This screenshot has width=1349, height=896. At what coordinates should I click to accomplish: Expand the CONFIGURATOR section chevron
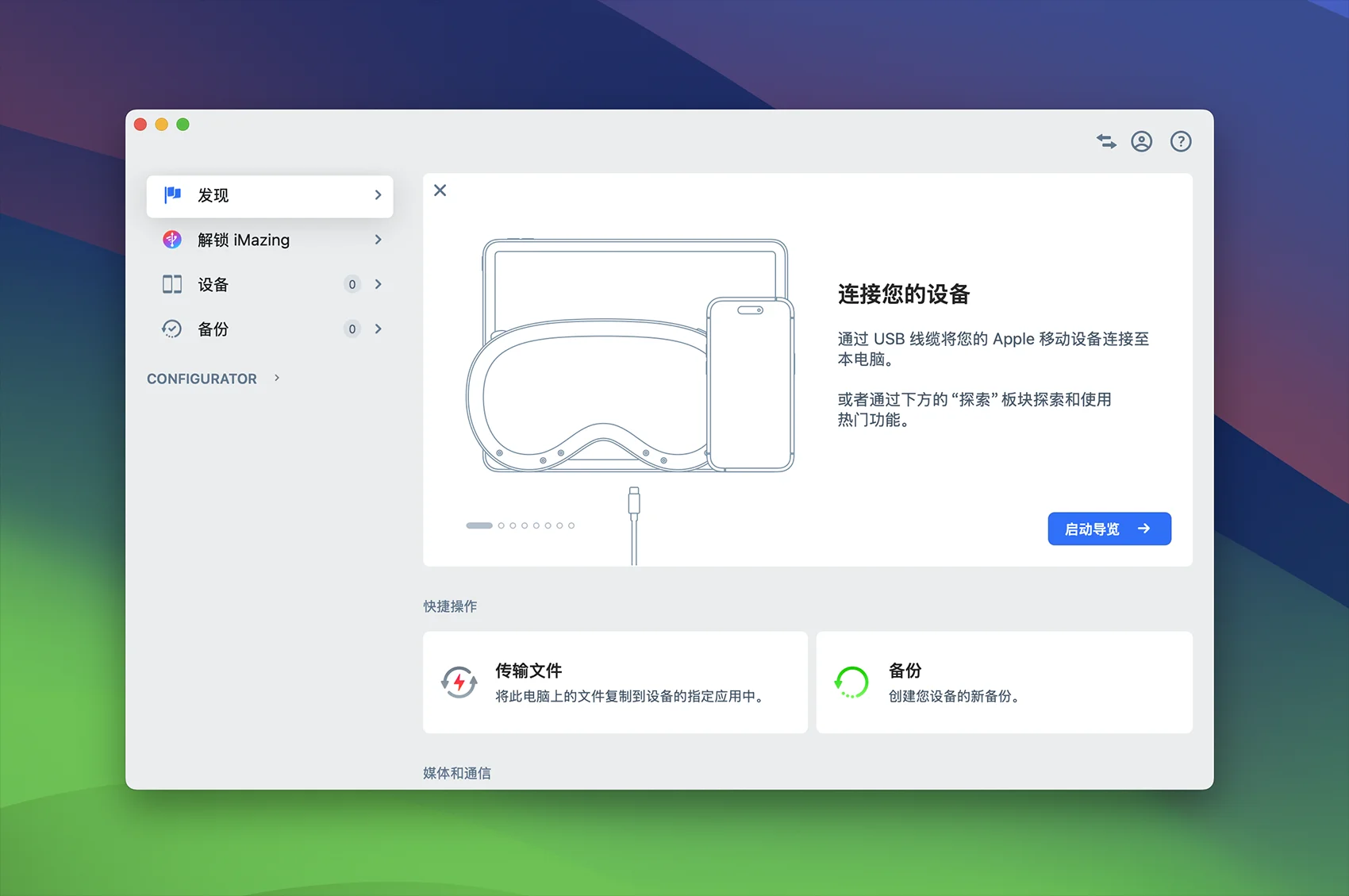[277, 378]
